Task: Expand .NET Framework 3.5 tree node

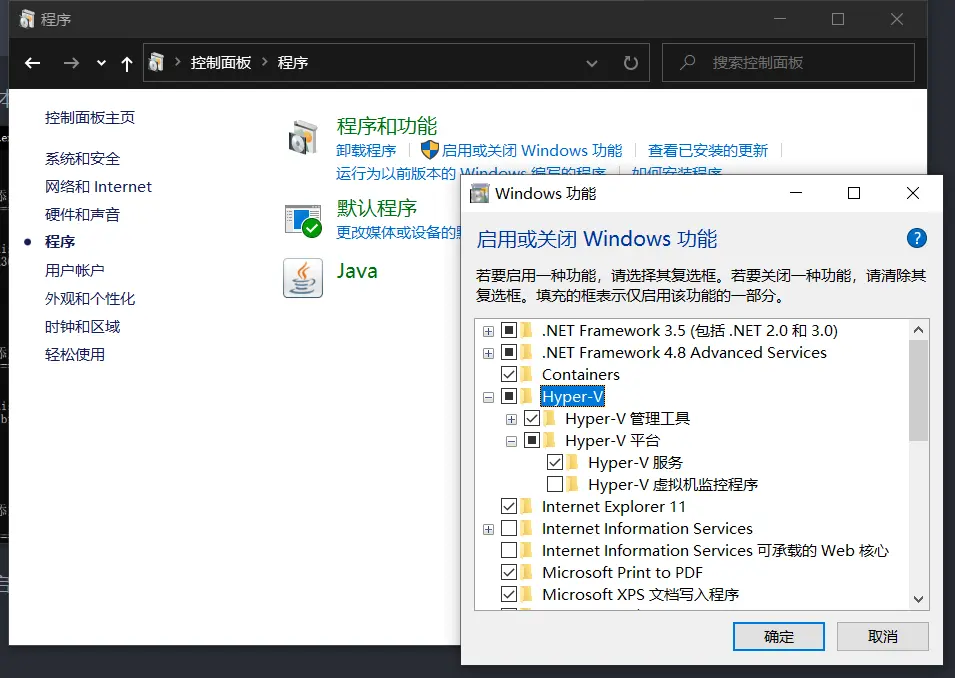Action: click(x=488, y=331)
